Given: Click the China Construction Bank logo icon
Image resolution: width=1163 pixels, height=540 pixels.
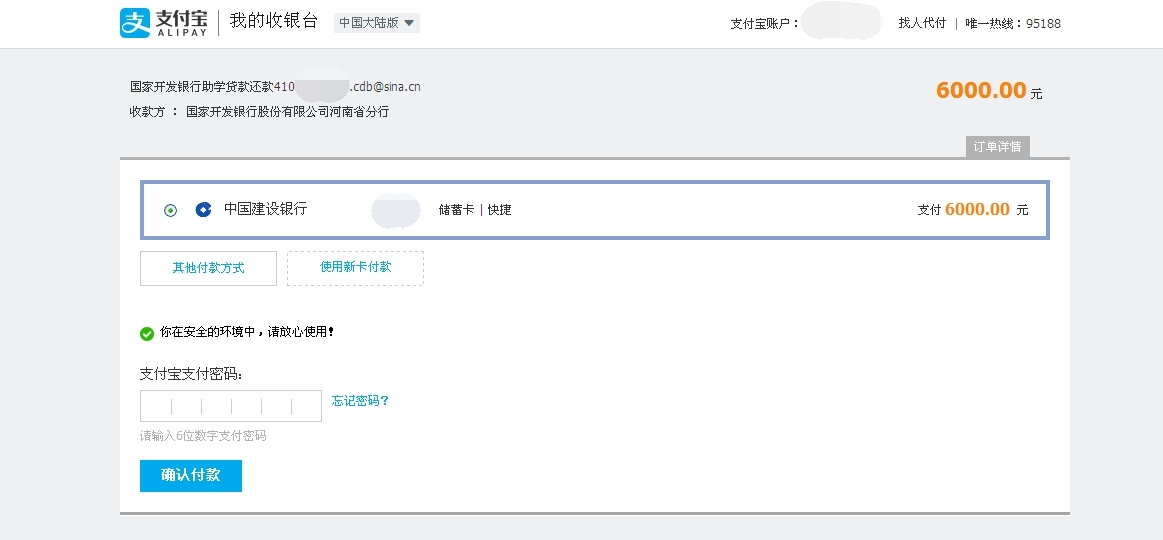Looking at the screenshot, I should [x=204, y=210].
